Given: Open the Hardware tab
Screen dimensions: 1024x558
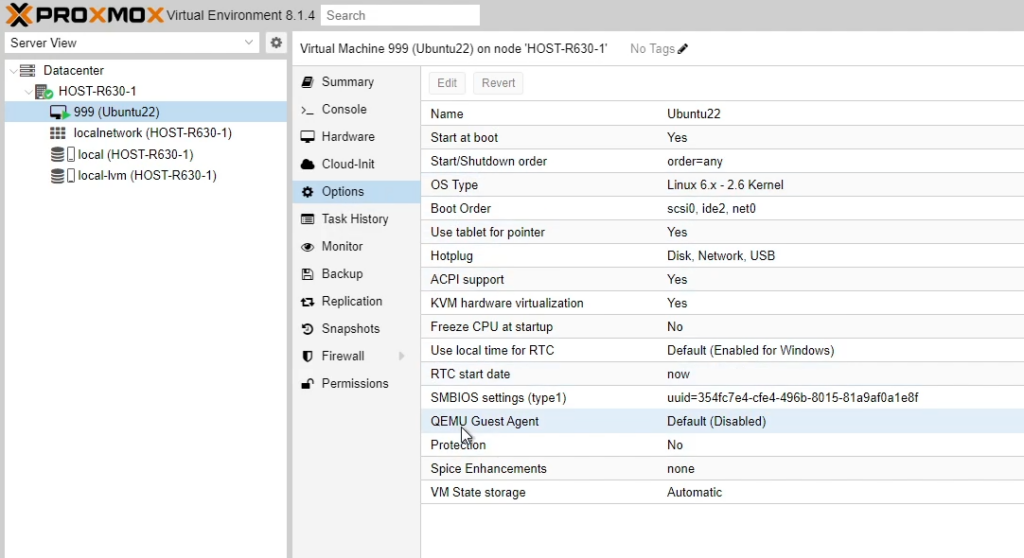Looking at the screenshot, I should [356, 137].
